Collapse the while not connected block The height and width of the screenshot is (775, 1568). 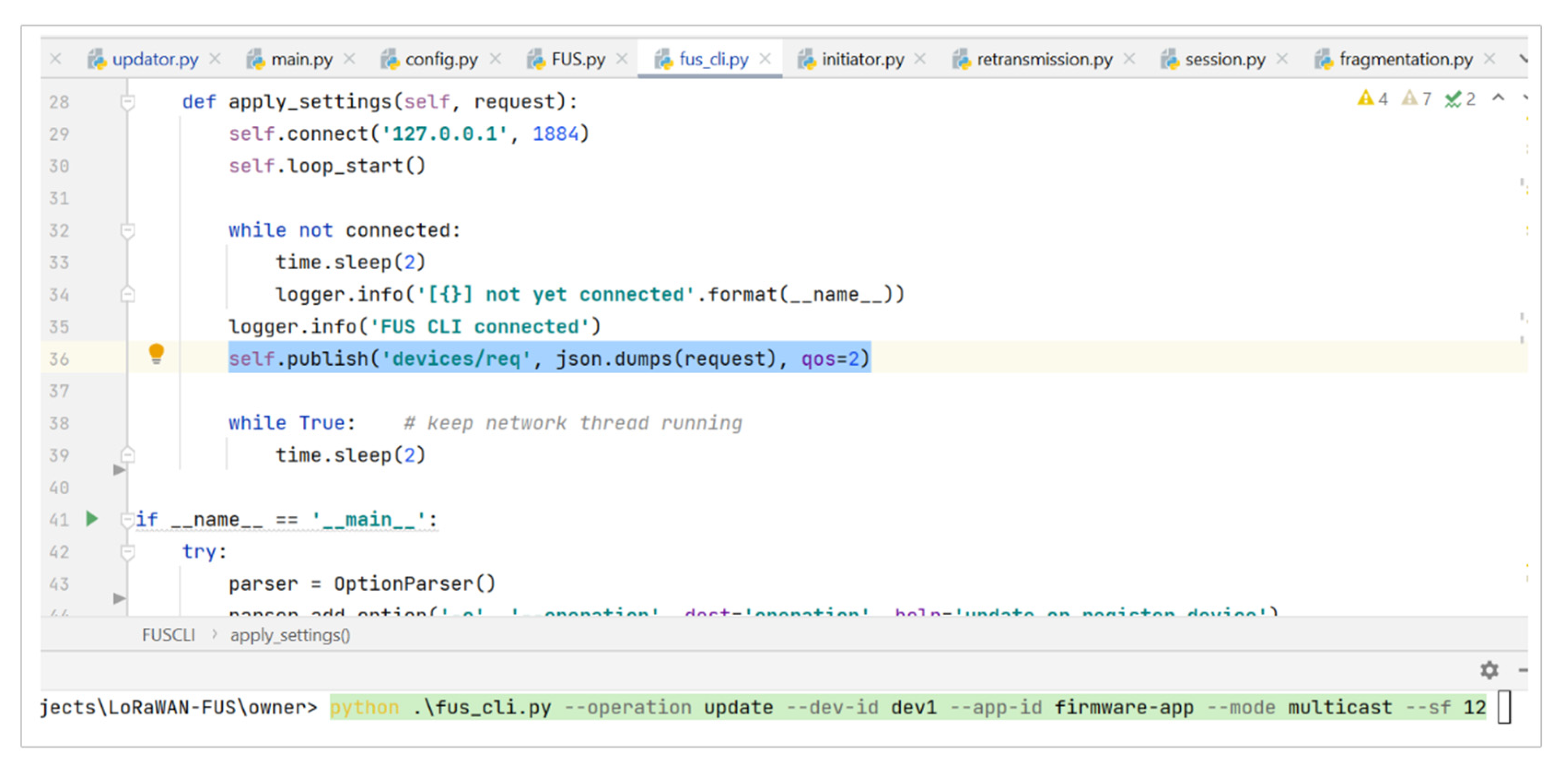(127, 231)
